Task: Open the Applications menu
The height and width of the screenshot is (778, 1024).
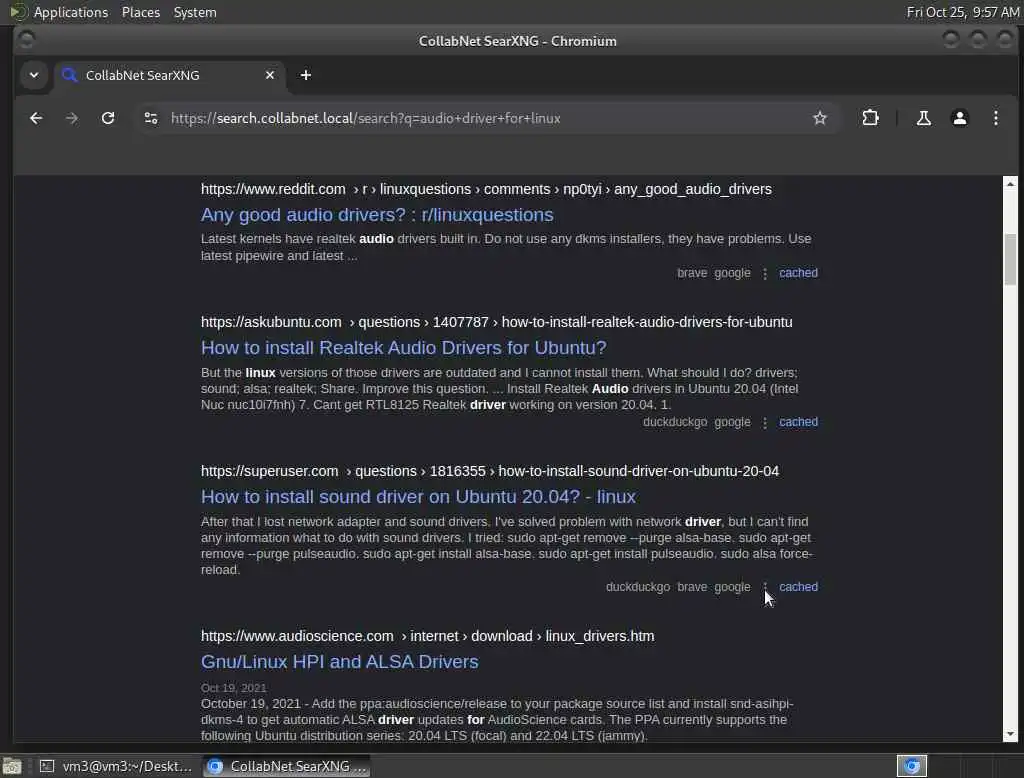Action: [x=71, y=12]
